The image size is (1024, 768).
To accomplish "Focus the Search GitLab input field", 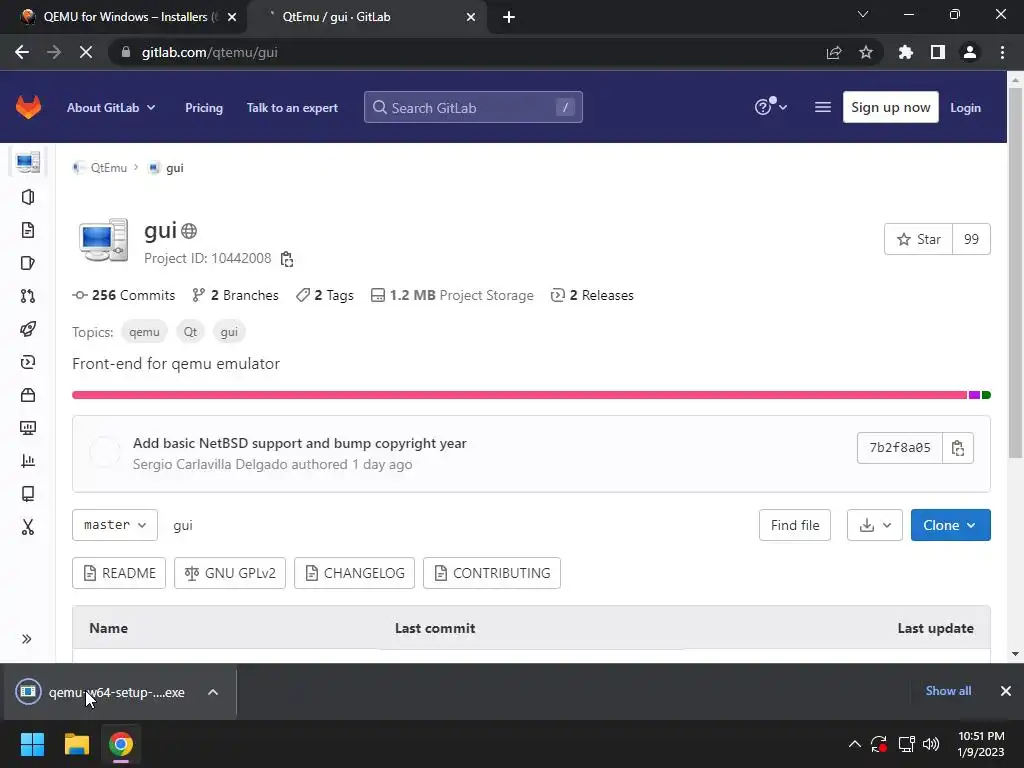I will click(x=473, y=107).
